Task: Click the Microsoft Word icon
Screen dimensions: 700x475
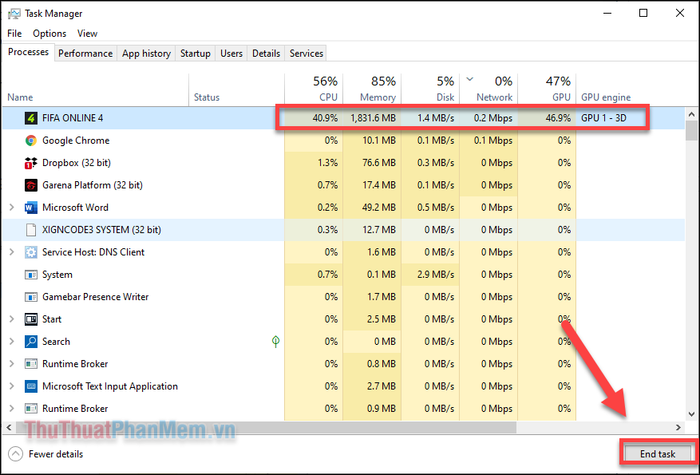Action: click(31, 208)
